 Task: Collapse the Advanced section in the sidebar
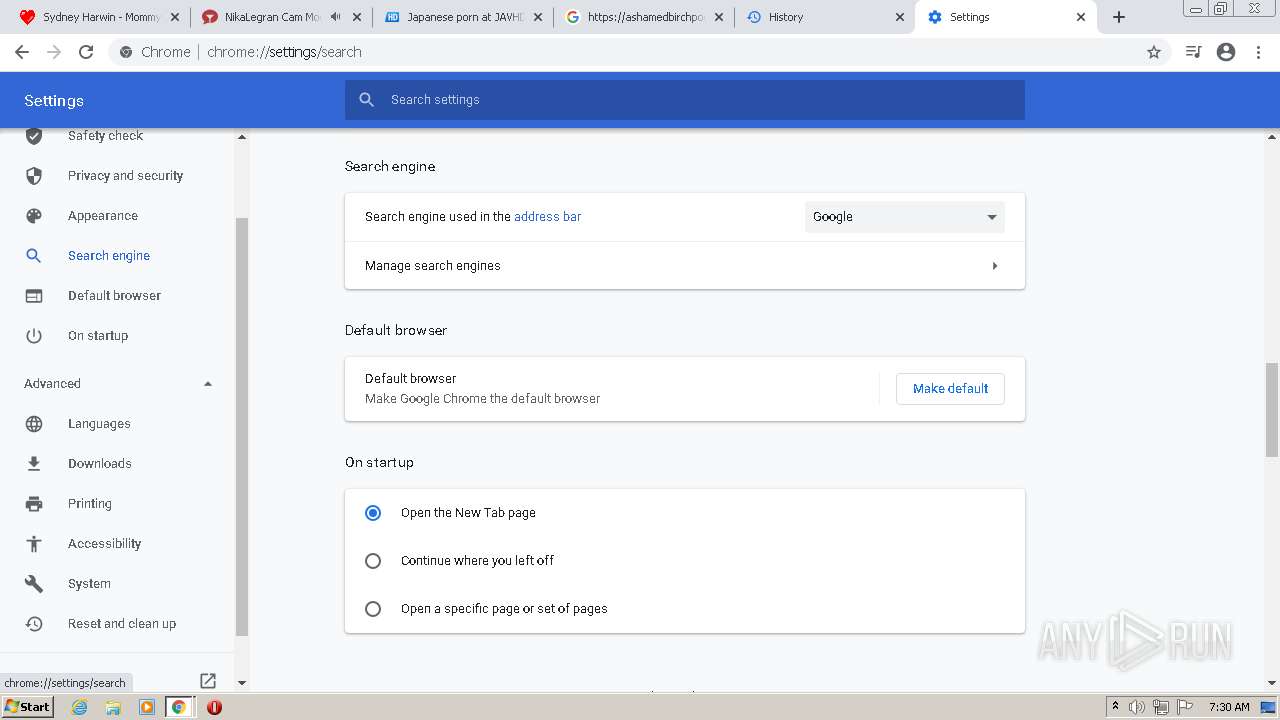(208, 384)
